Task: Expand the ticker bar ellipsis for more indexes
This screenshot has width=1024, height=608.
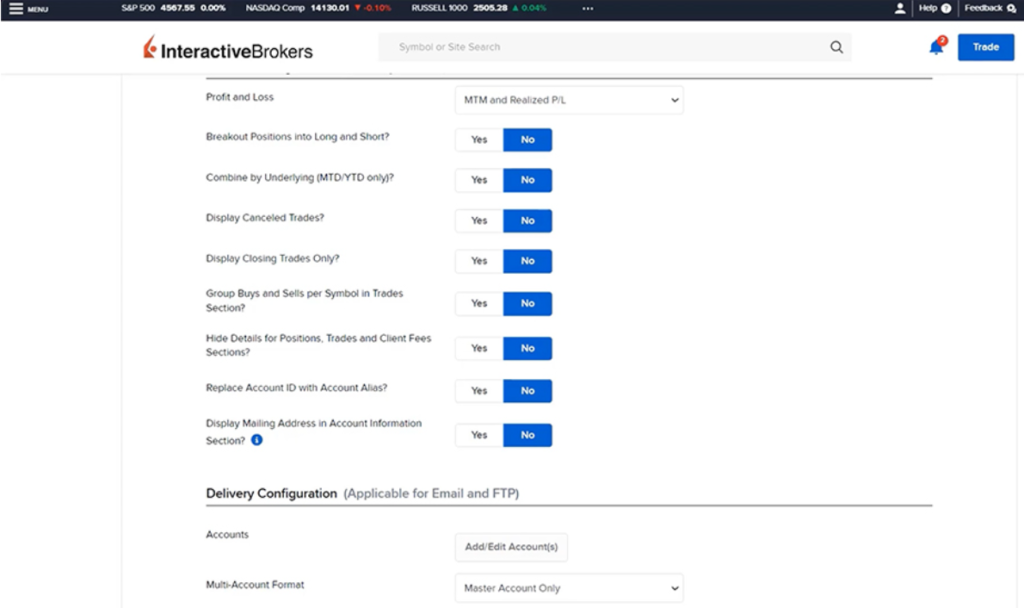Action: click(587, 8)
